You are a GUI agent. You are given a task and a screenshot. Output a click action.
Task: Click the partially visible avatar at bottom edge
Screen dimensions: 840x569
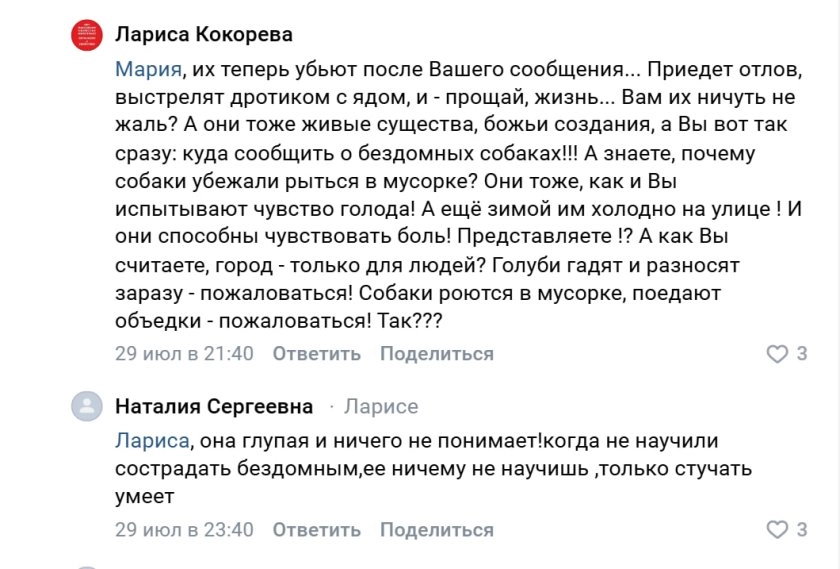coord(87,567)
